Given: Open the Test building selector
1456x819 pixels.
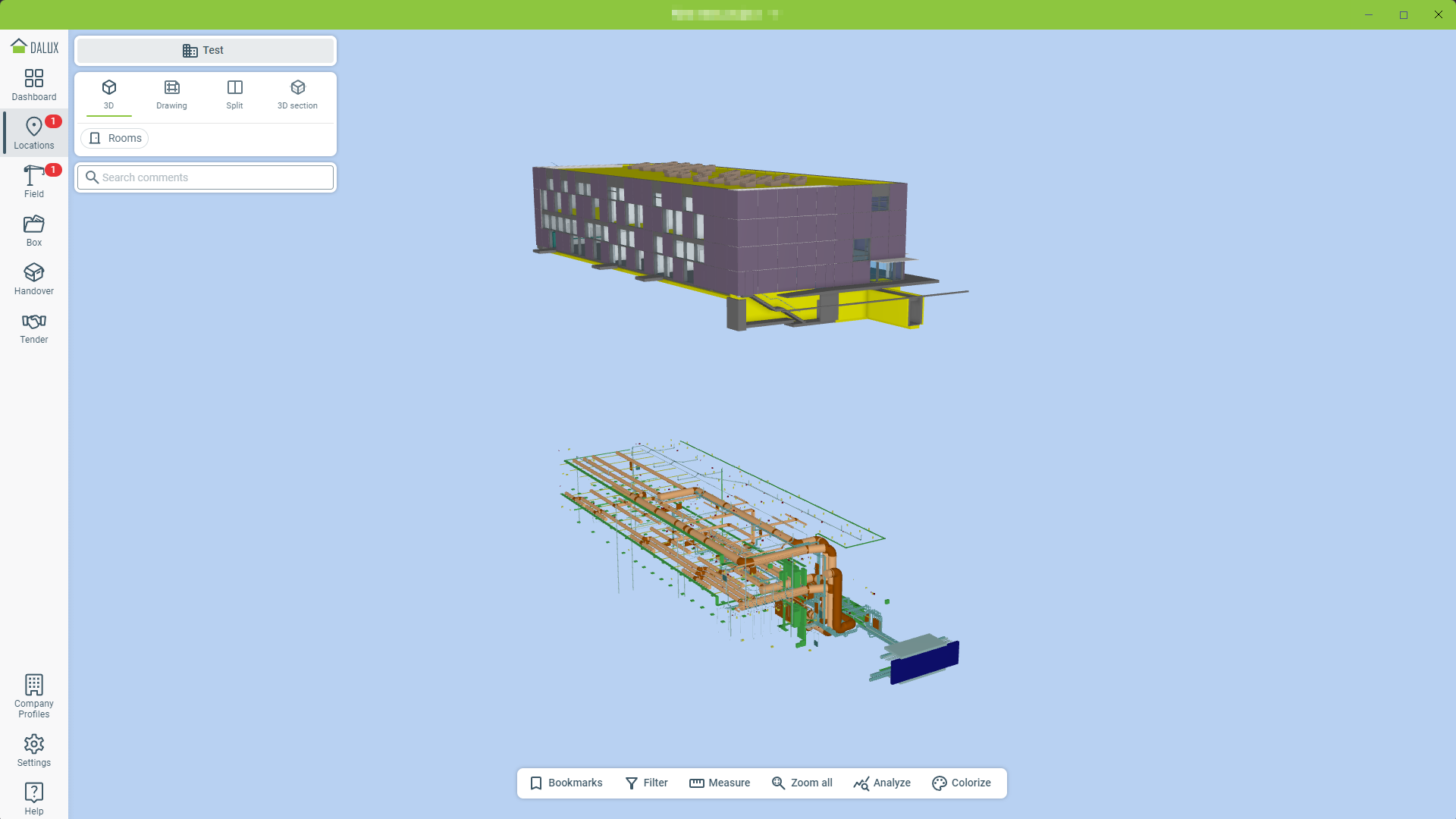Looking at the screenshot, I should [205, 50].
